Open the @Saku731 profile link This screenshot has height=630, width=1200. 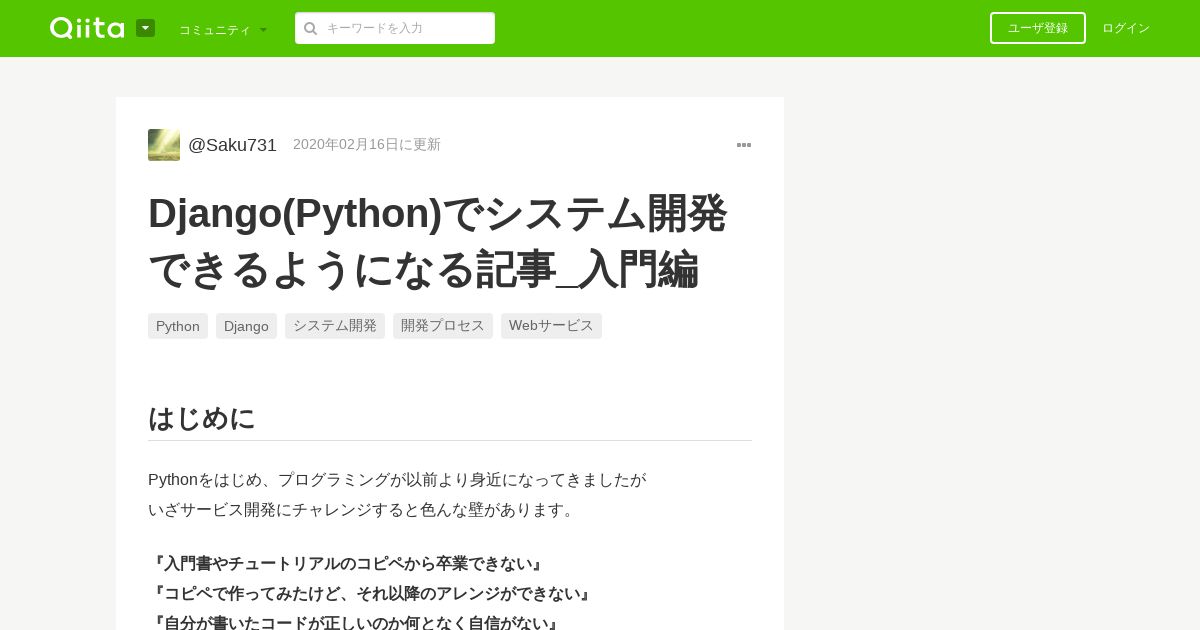tap(232, 145)
